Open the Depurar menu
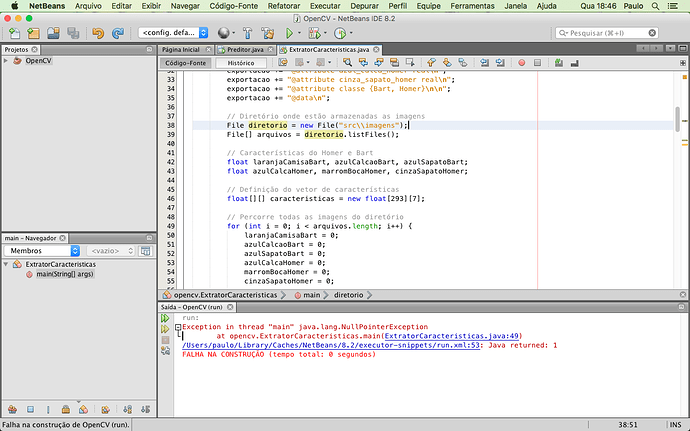 point(364,6)
